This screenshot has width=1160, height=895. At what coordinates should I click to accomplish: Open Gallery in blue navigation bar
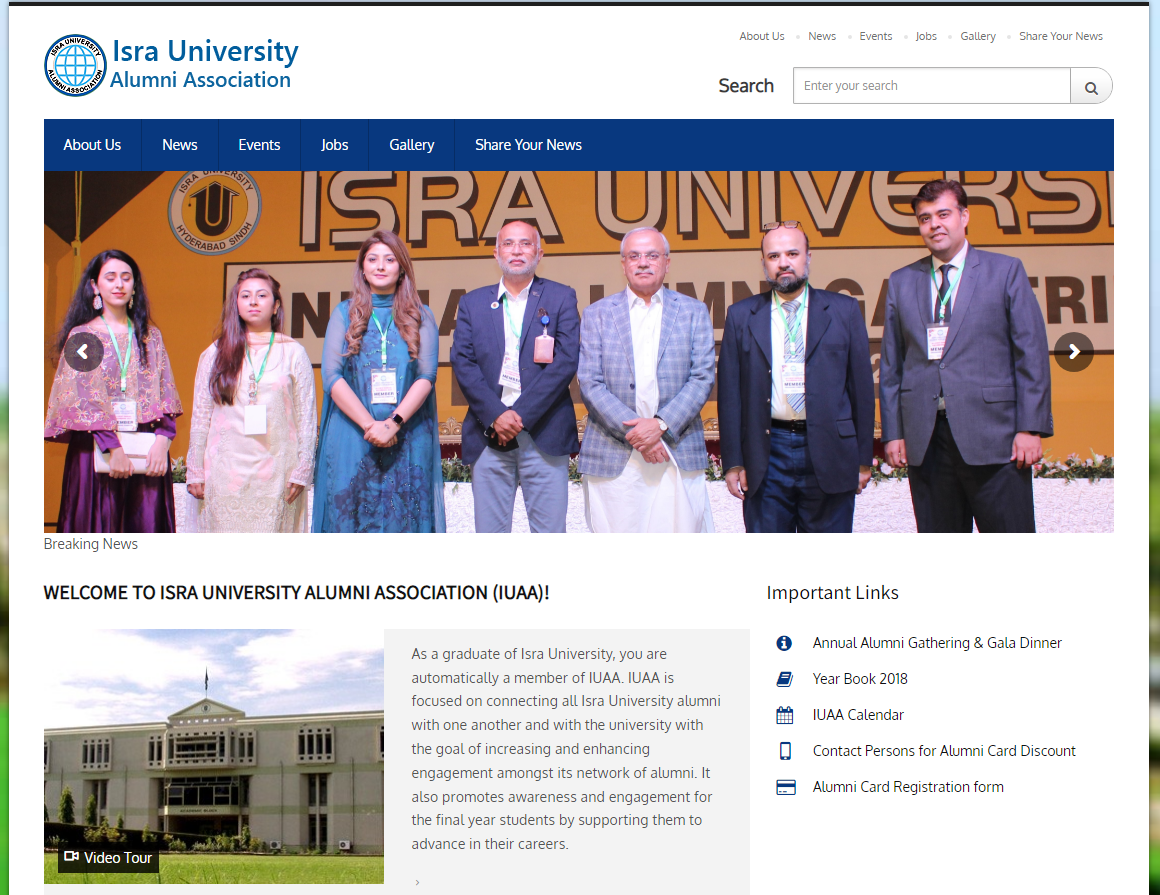[x=411, y=145]
